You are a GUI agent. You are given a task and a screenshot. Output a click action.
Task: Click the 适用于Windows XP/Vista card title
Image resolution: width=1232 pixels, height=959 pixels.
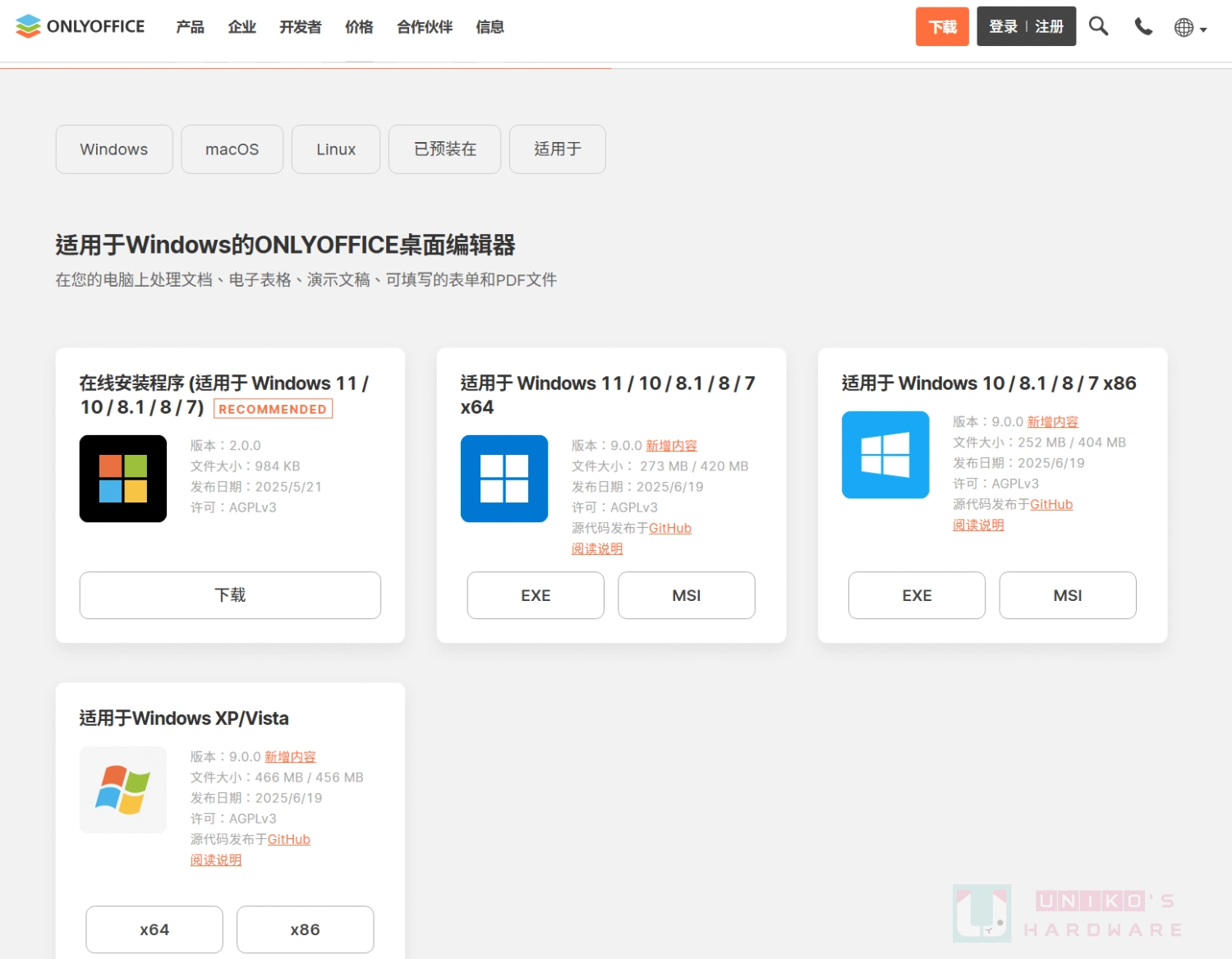pos(184,718)
